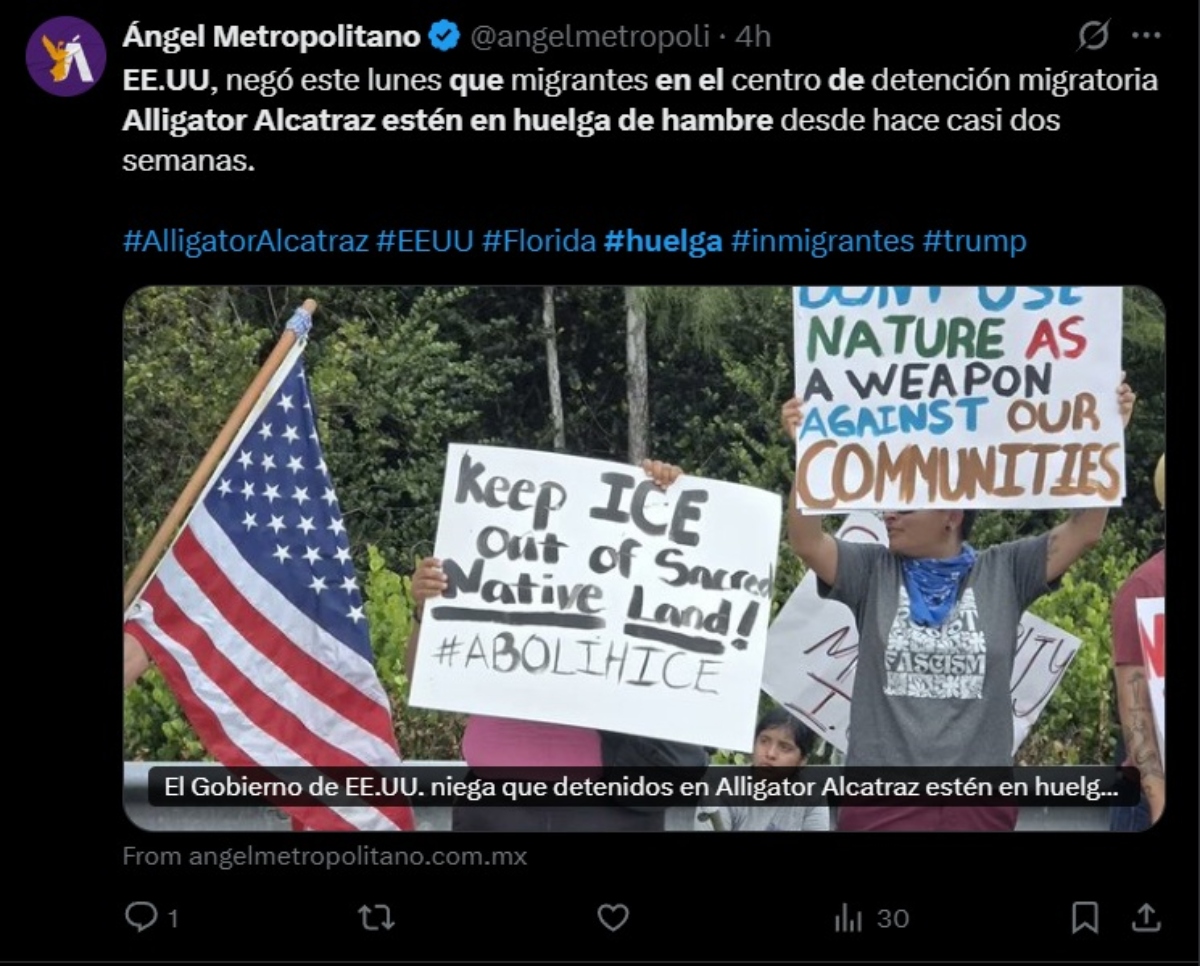Screen dimensions: 1200x966
Task: Open the #inmigrantes hashtag
Action: coord(822,242)
